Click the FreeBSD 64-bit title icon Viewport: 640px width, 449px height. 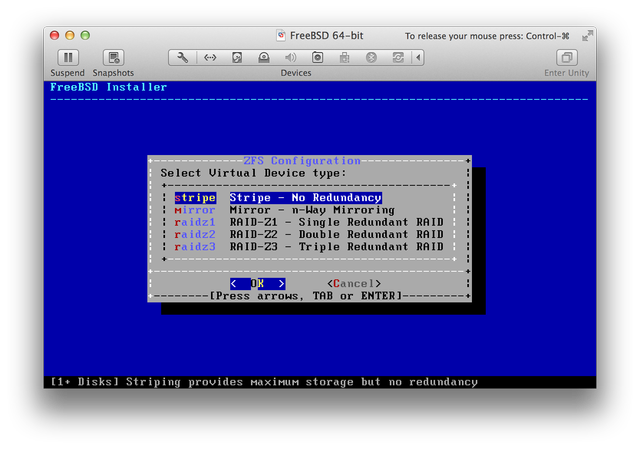[281, 36]
